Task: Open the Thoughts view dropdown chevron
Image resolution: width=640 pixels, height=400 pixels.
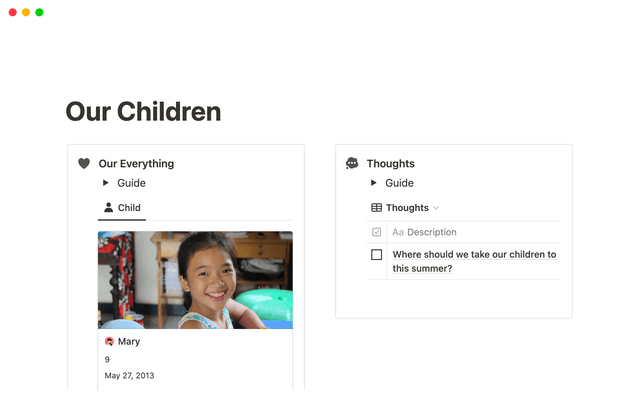Action: pos(436,208)
